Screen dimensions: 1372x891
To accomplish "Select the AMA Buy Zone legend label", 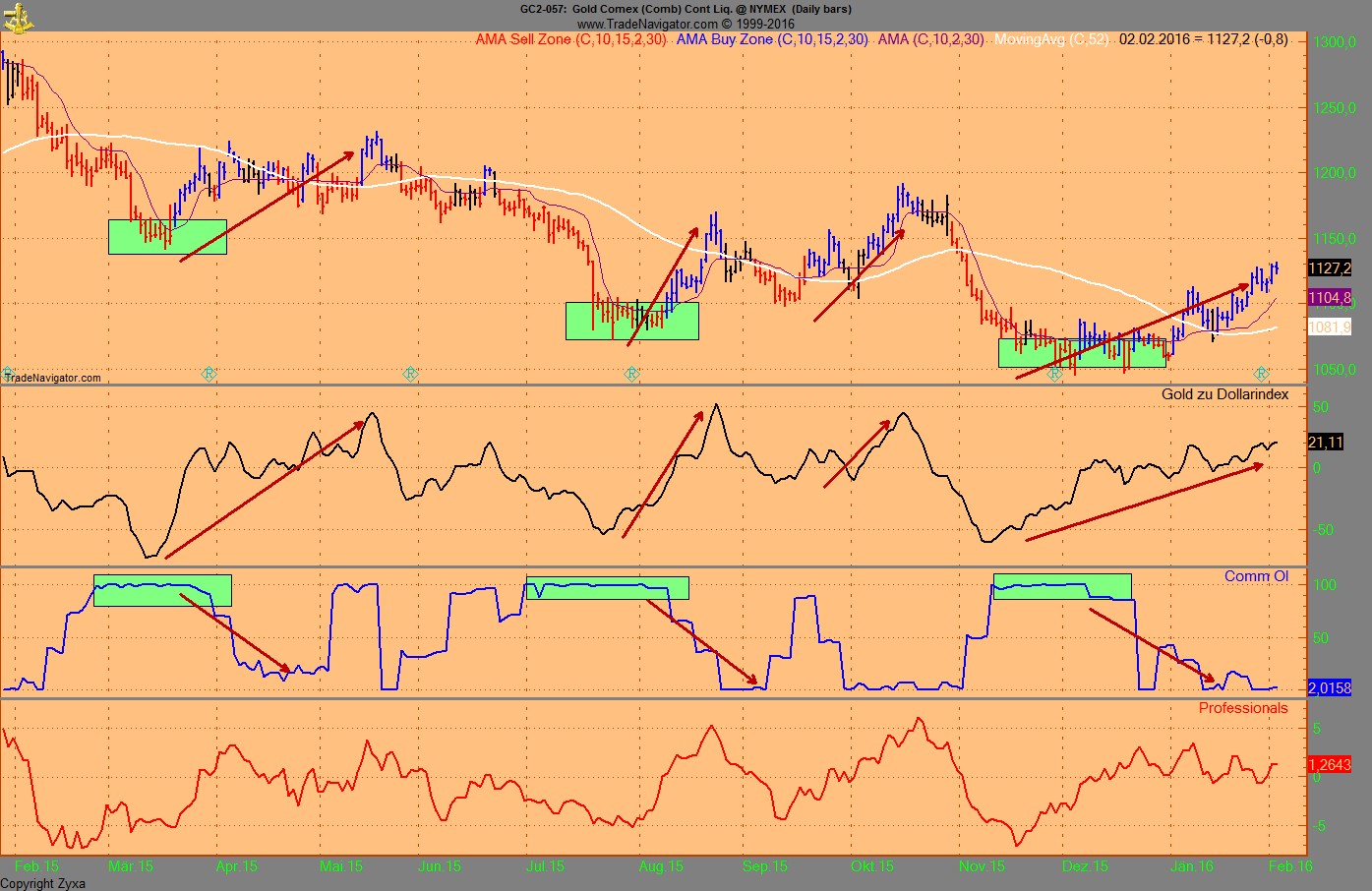I will 772,39.
